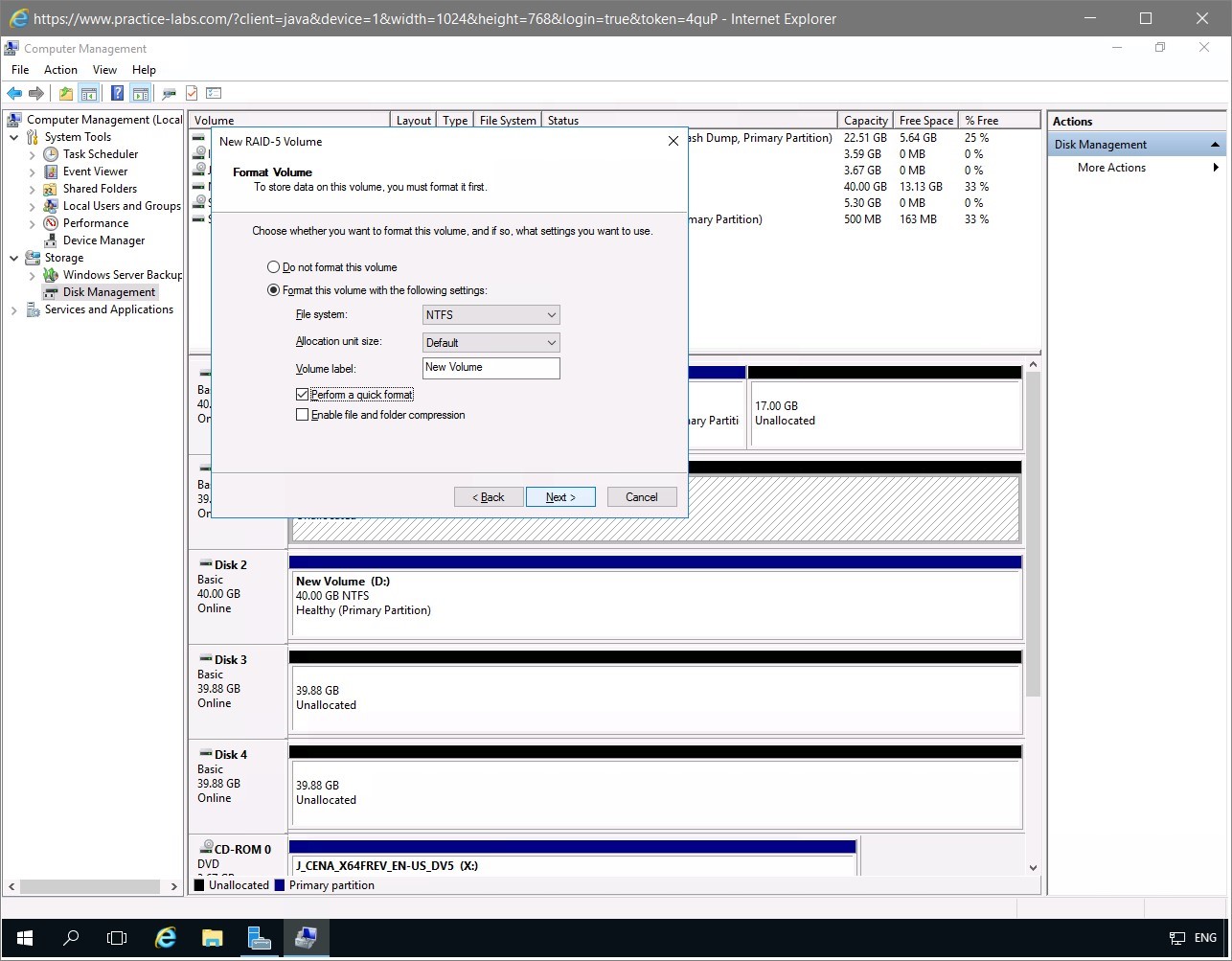This screenshot has height=961, width=1232.
Task: Select 'Do not format this volume' option
Action: (274, 267)
